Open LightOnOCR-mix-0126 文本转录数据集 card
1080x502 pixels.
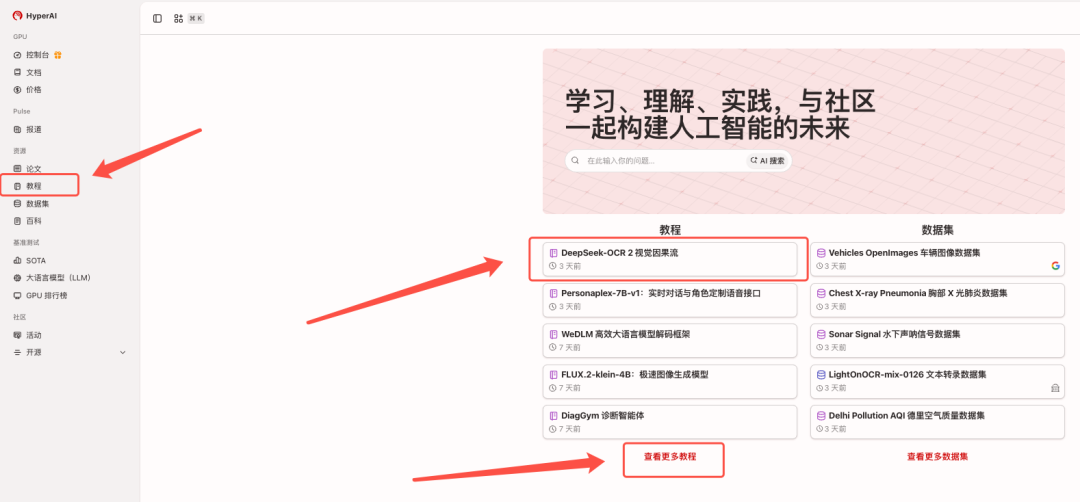pyautogui.click(x=937, y=381)
